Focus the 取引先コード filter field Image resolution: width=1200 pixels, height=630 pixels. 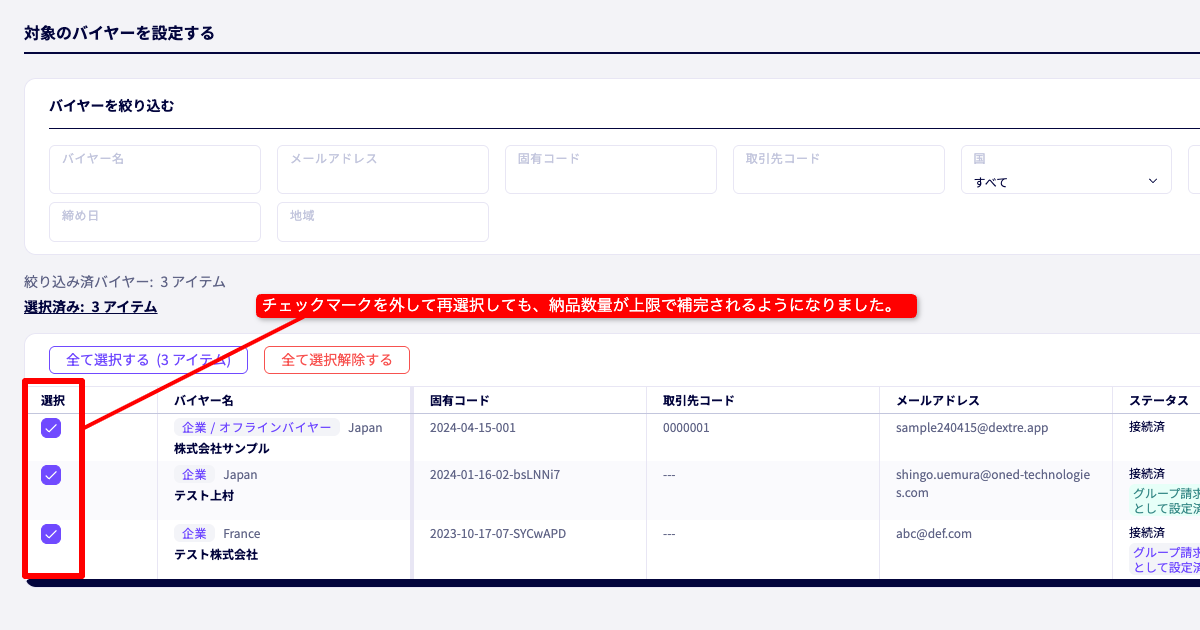[x=839, y=170]
